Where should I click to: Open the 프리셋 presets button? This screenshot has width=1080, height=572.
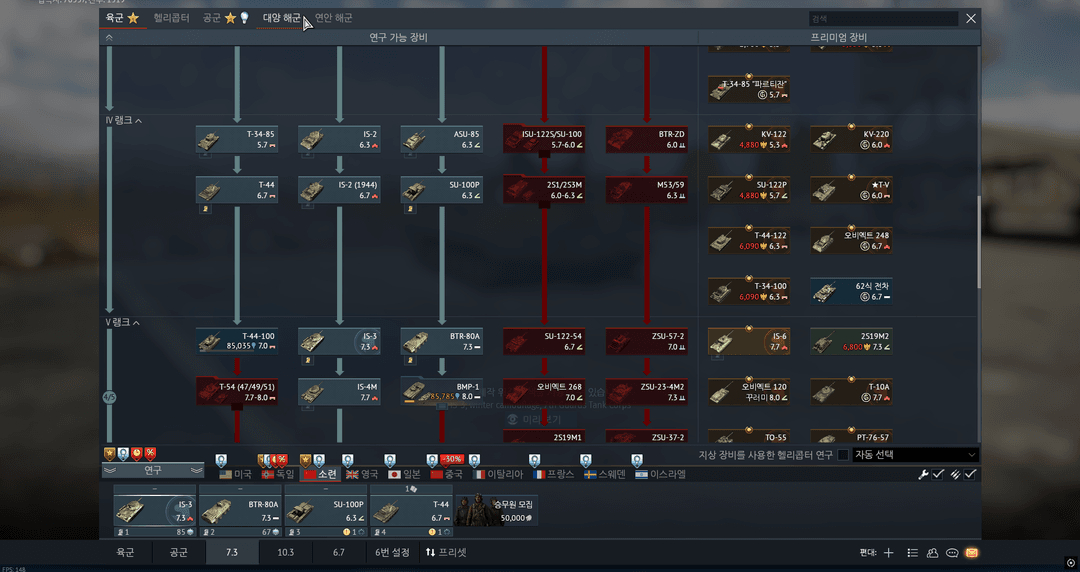coord(446,552)
